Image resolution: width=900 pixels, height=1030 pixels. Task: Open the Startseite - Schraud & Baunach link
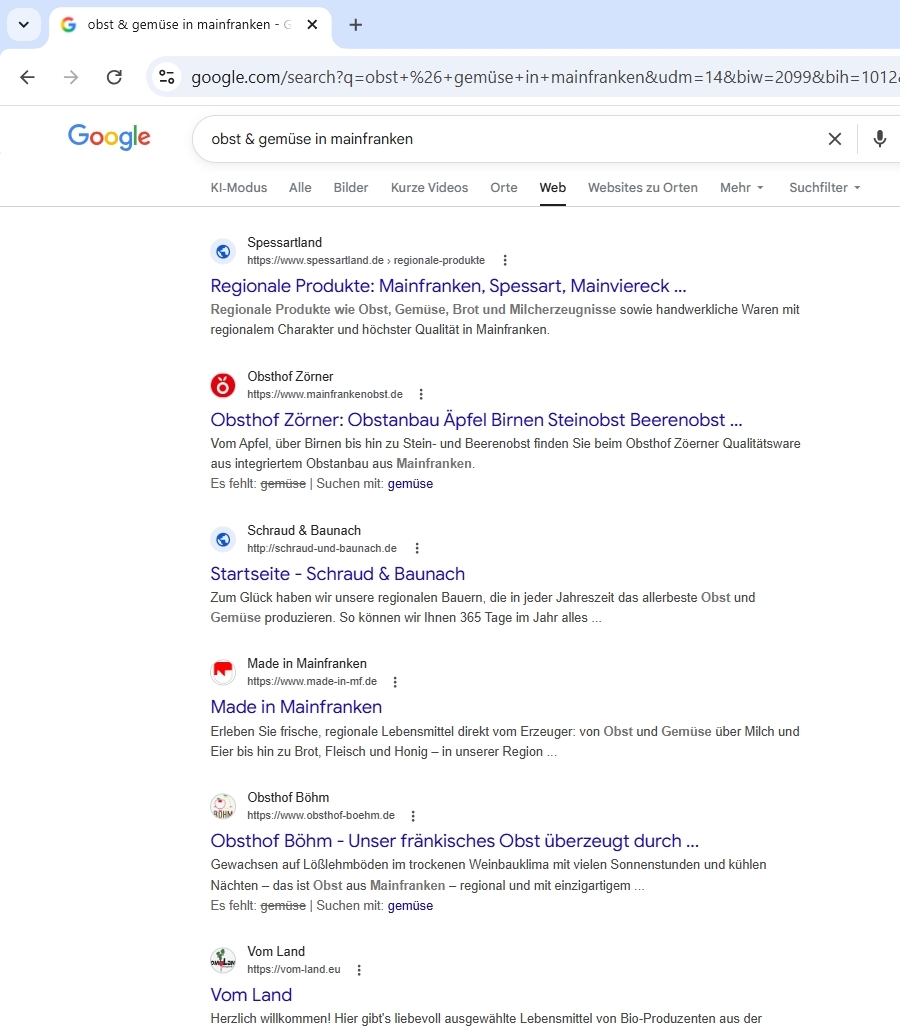click(337, 574)
